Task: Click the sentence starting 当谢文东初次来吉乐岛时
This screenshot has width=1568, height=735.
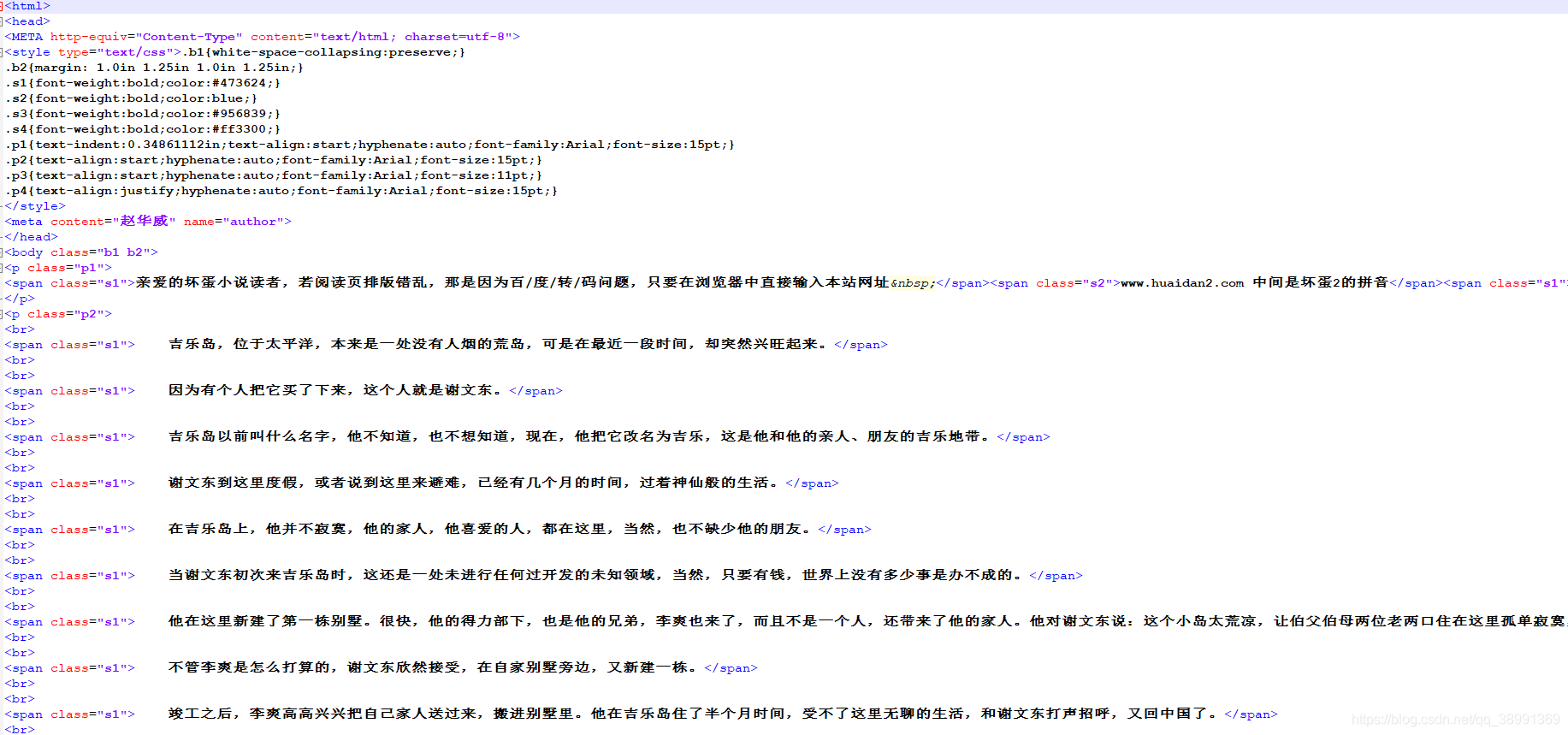Action: pyautogui.click(x=596, y=575)
